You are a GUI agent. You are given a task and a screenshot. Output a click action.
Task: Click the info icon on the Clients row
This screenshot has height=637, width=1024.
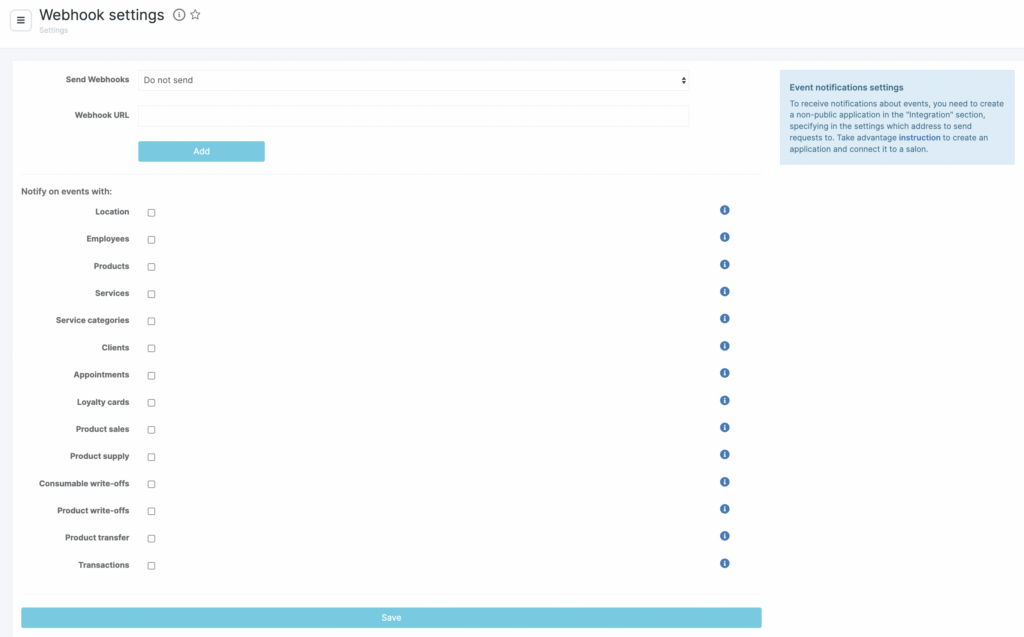(724, 346)
